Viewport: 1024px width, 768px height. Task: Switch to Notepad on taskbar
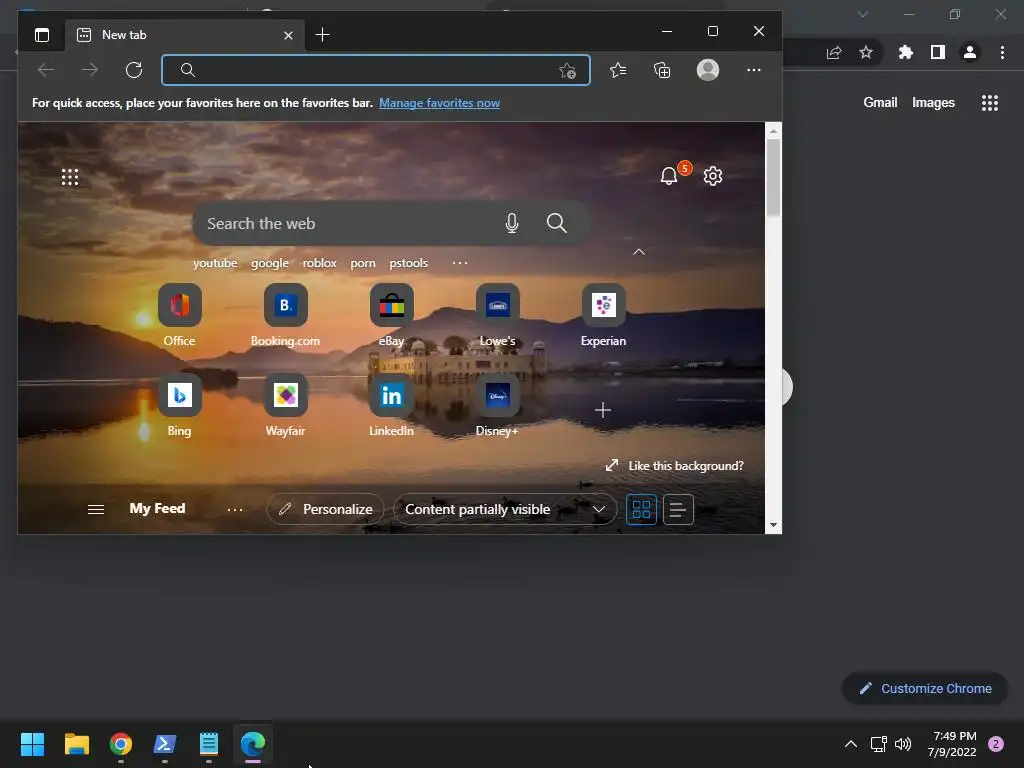tap(209, 744)
